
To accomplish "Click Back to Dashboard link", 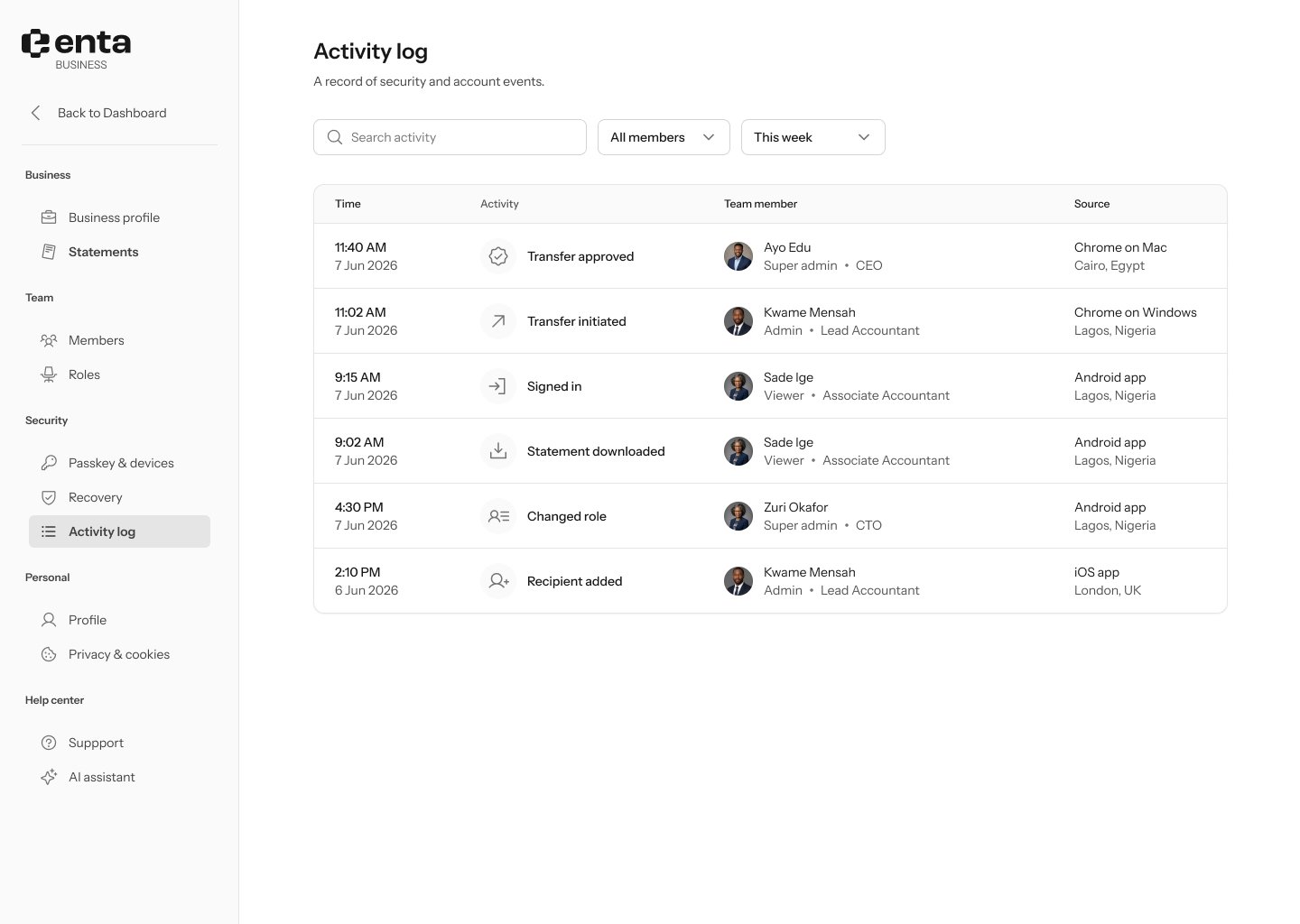I will pos(98,113).
